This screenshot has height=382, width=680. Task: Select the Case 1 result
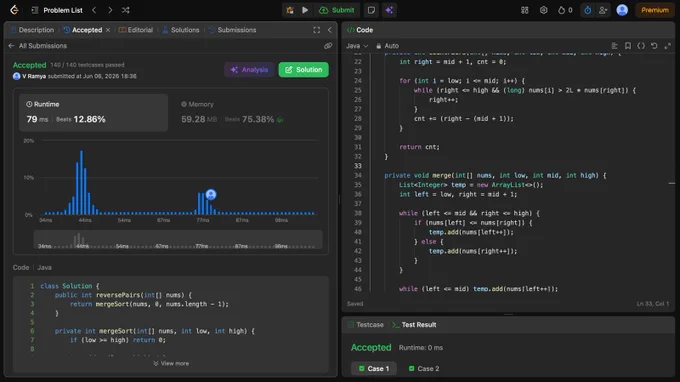coord(374,369)
